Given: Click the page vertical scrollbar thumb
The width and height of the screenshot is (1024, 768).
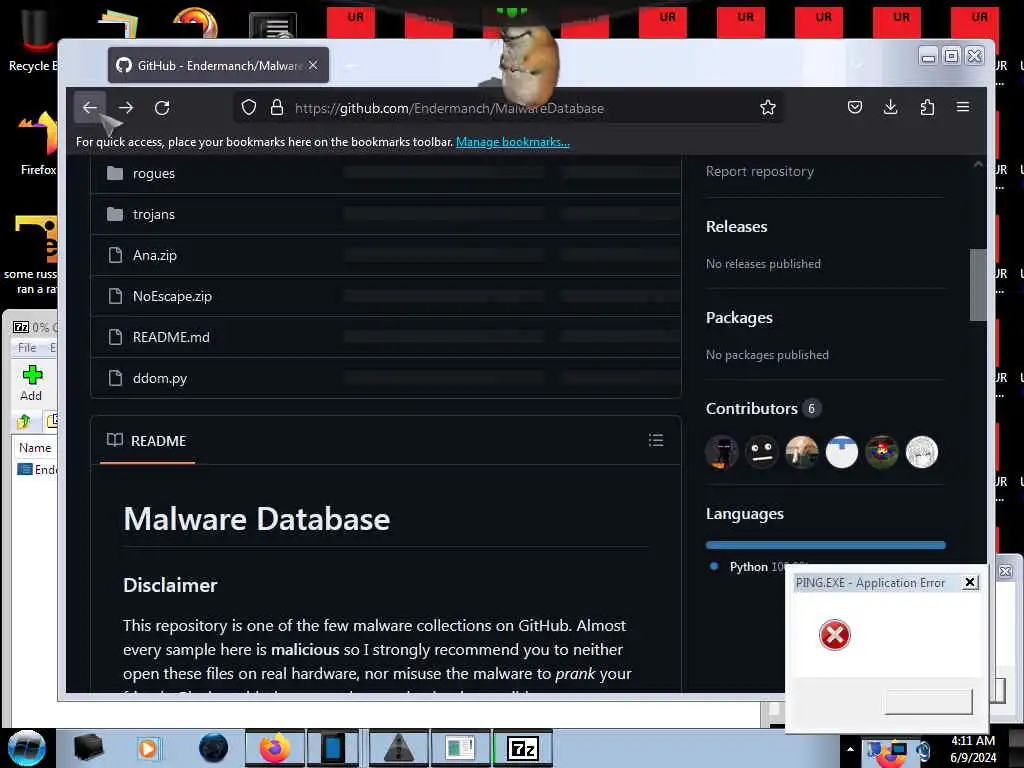Looking at the screenshot, I should [978, 285].
